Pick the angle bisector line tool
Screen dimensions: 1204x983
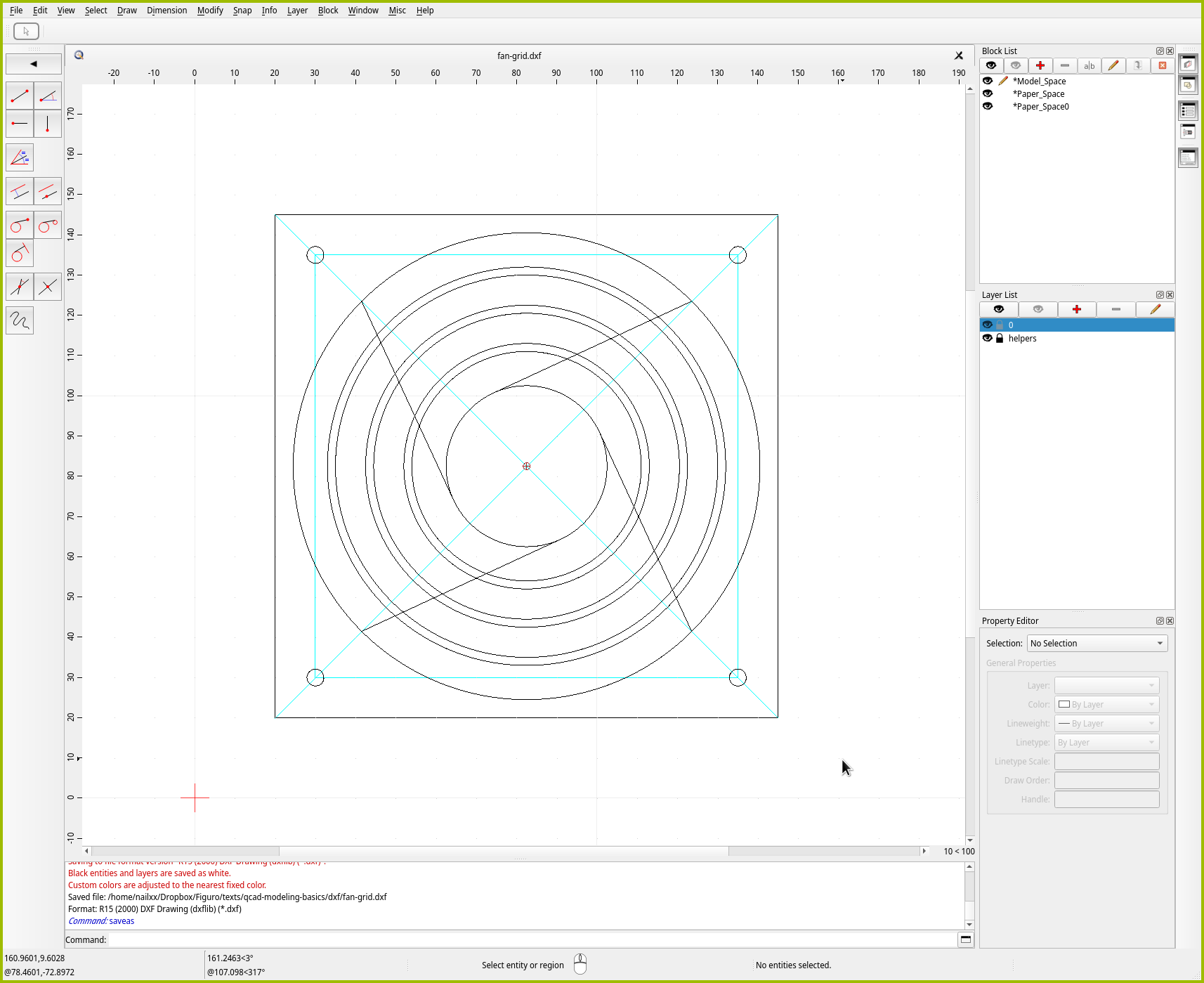[x=20, y=157]
